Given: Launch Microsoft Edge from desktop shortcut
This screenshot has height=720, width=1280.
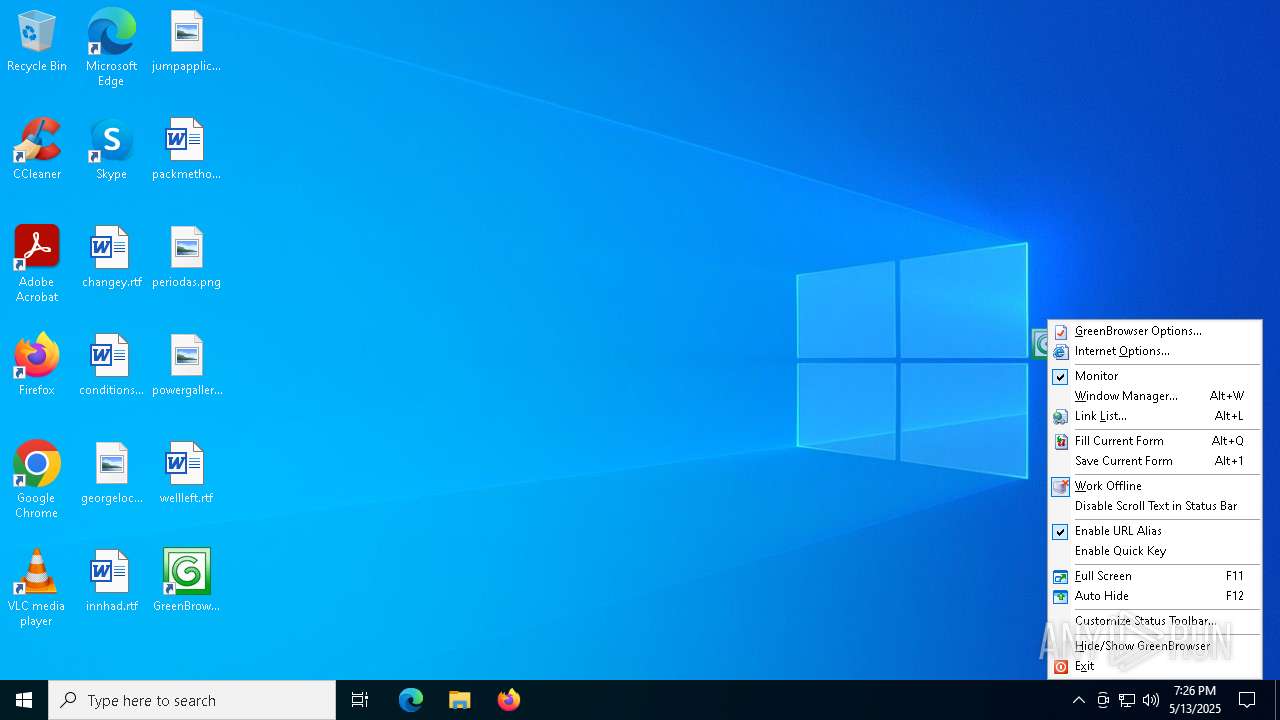Looking at the screenshot, I should pyautogui.click(x=111, y=47).
